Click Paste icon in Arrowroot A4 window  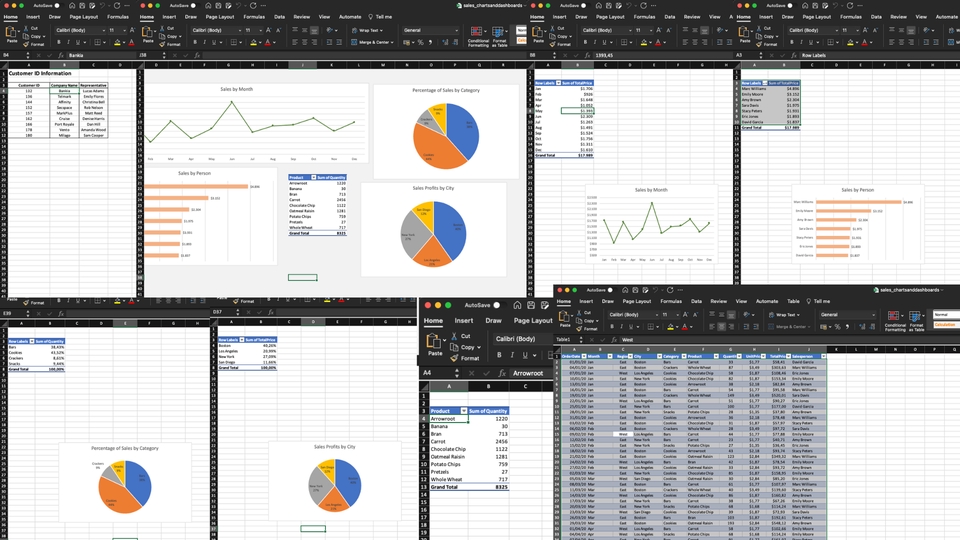pyautogui.click(x=434, y=340)
